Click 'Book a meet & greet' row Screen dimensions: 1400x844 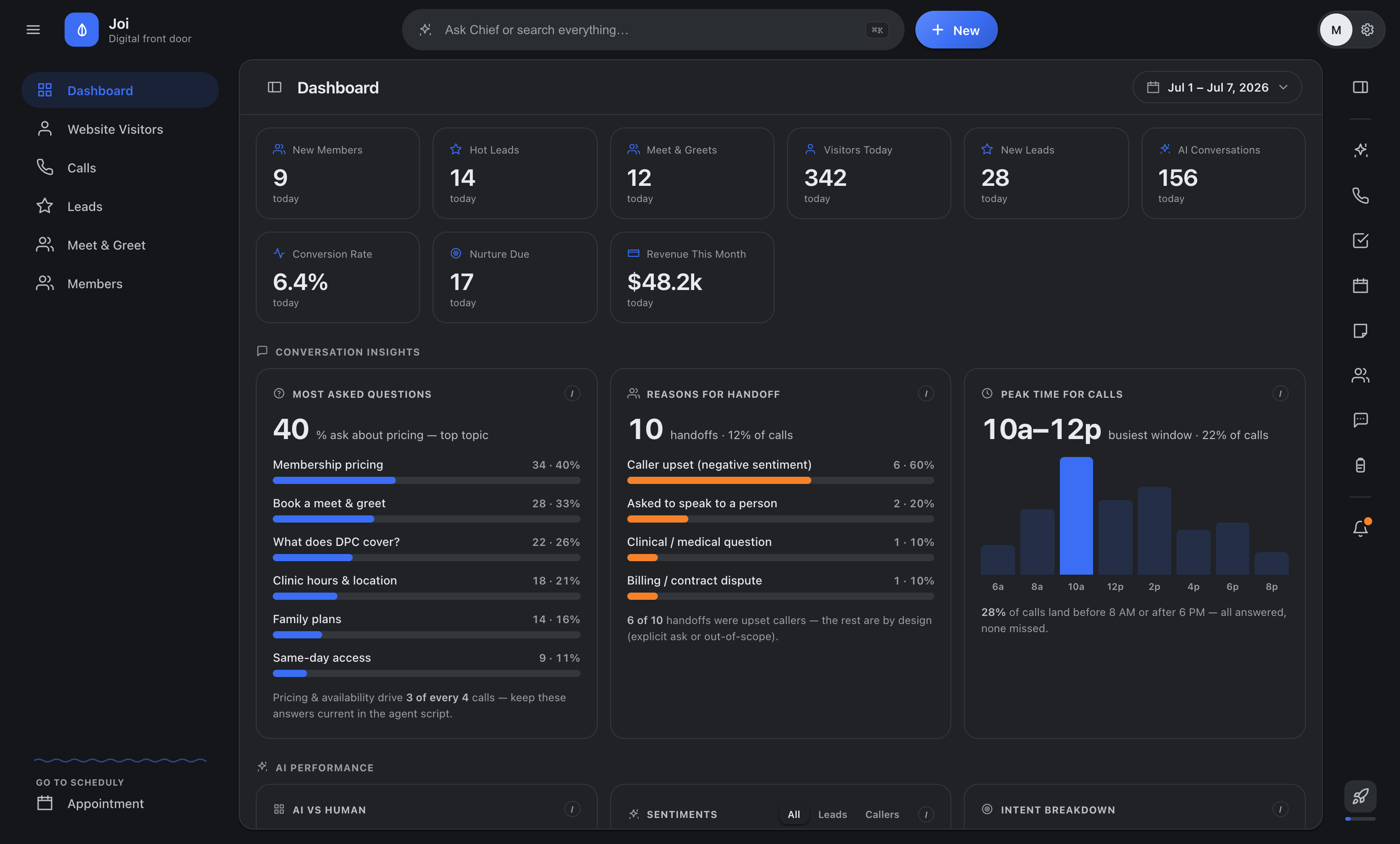pyautogui.click(x=426, y=510)
